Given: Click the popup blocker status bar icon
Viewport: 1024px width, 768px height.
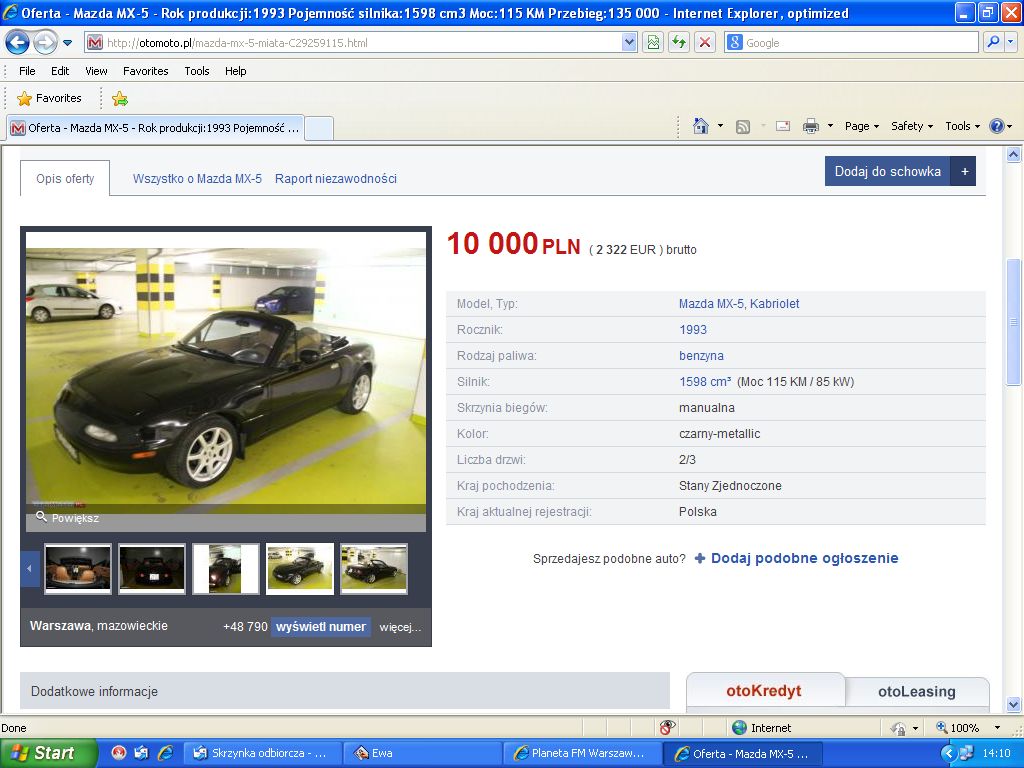Looking at the screenshot, I should [x=667, y=727].
